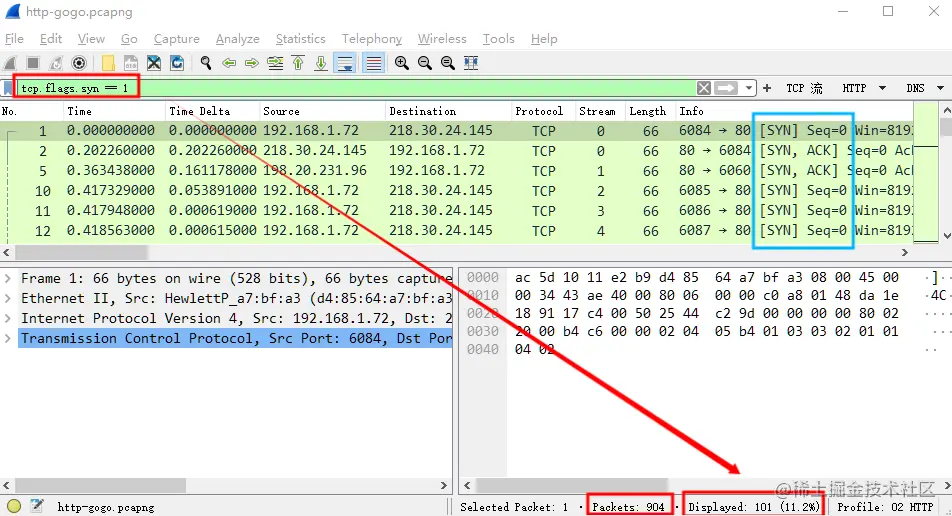The image size is (952, 516).
Task: Sort by the Source column header
Action: click(x=322, y=112)
